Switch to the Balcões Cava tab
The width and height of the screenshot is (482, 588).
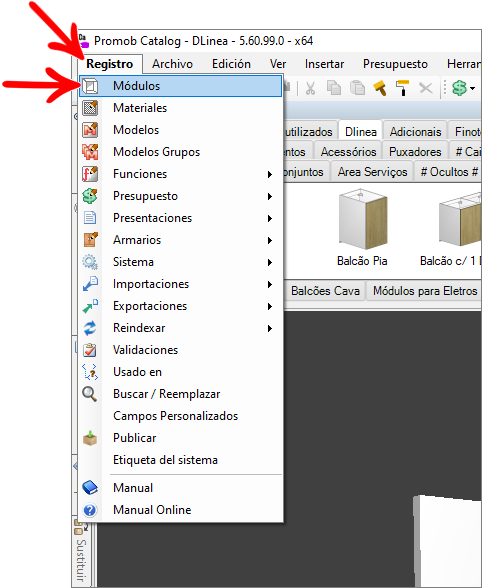coord(325,291)
